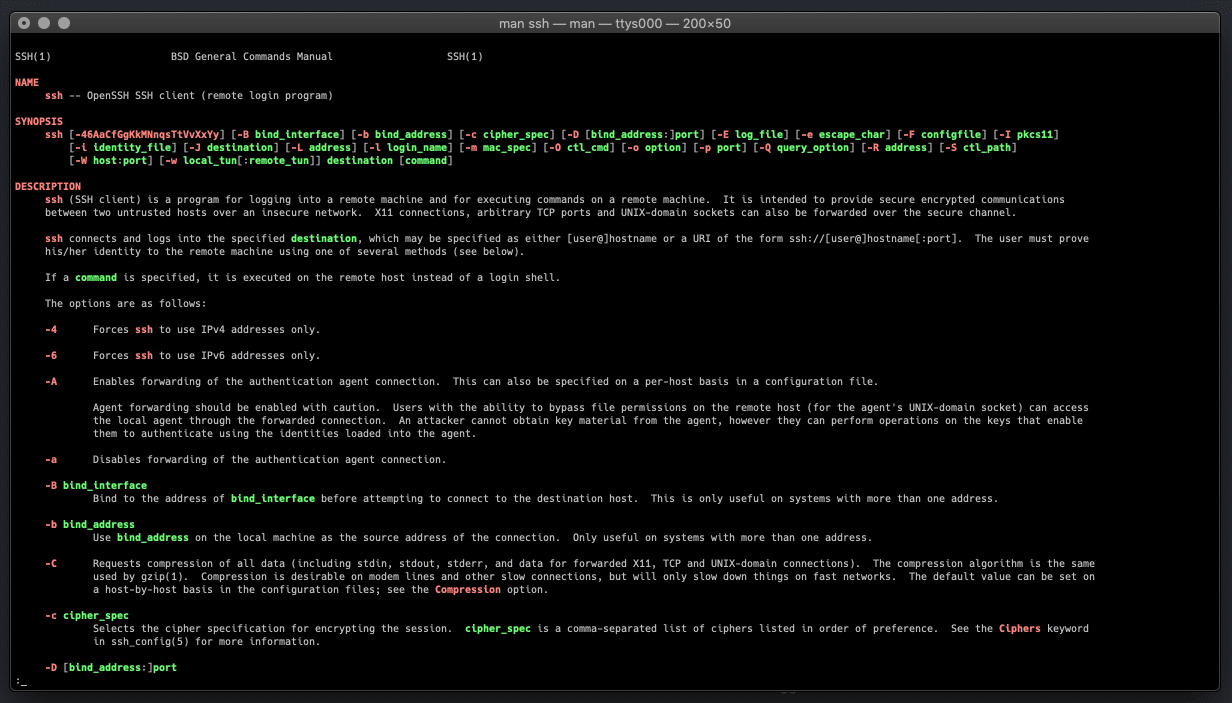Click the flag list '-46AaCfGgKkMNnqsTtVvXxYy'

pos(147,134)
